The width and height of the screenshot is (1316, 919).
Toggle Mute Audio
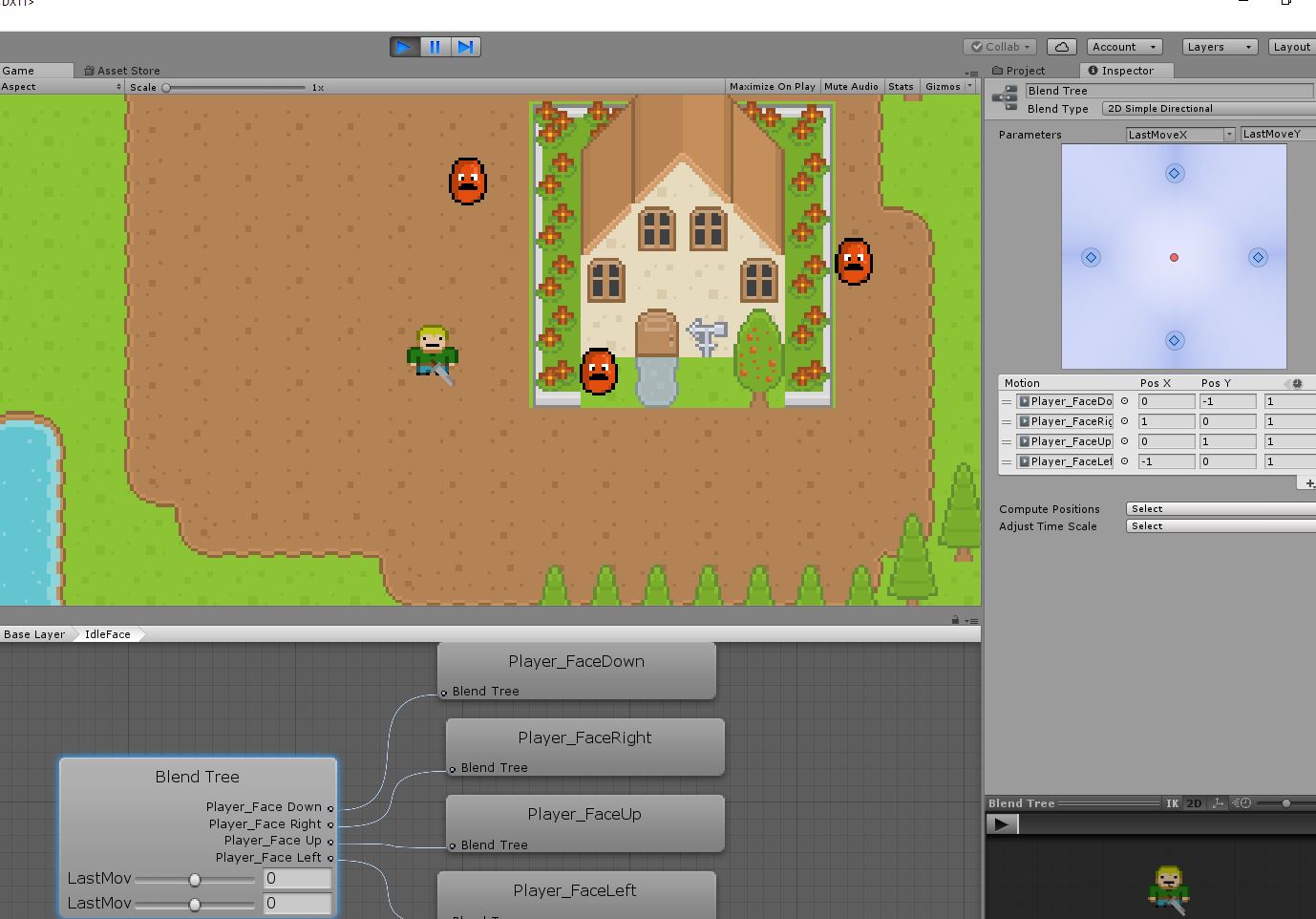coord(851,87)
